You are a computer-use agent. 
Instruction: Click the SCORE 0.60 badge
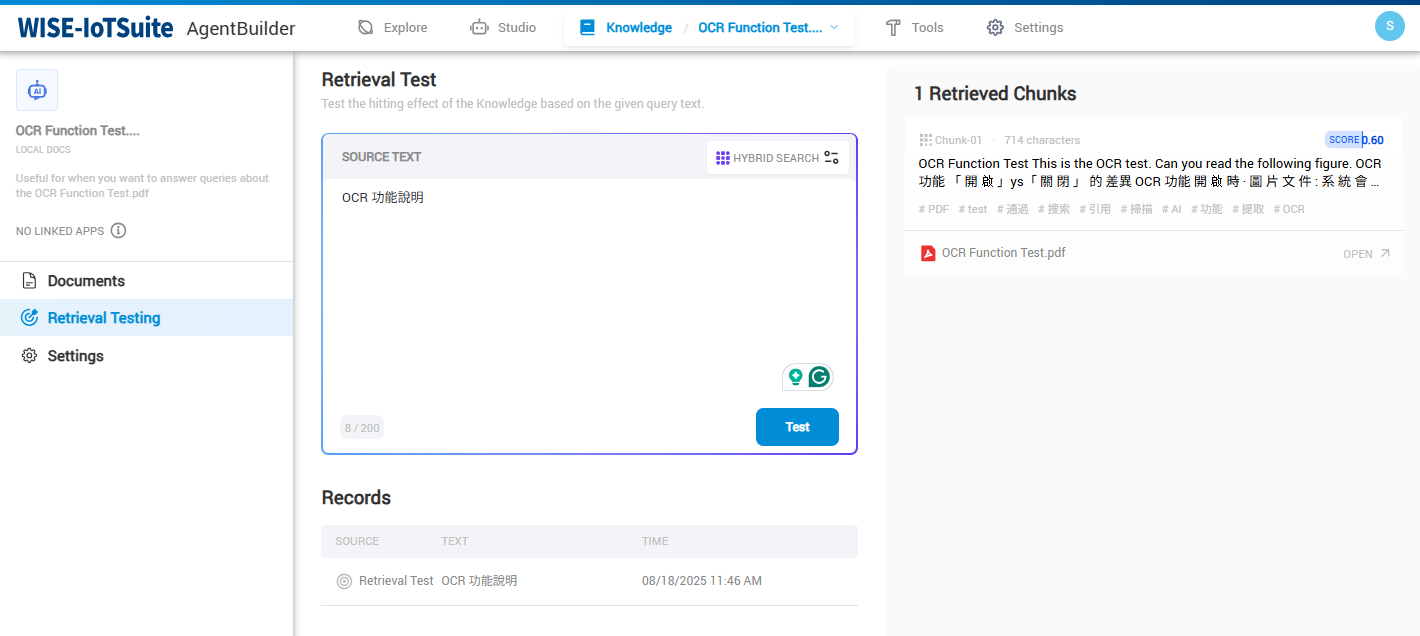tap(1355, 140)
